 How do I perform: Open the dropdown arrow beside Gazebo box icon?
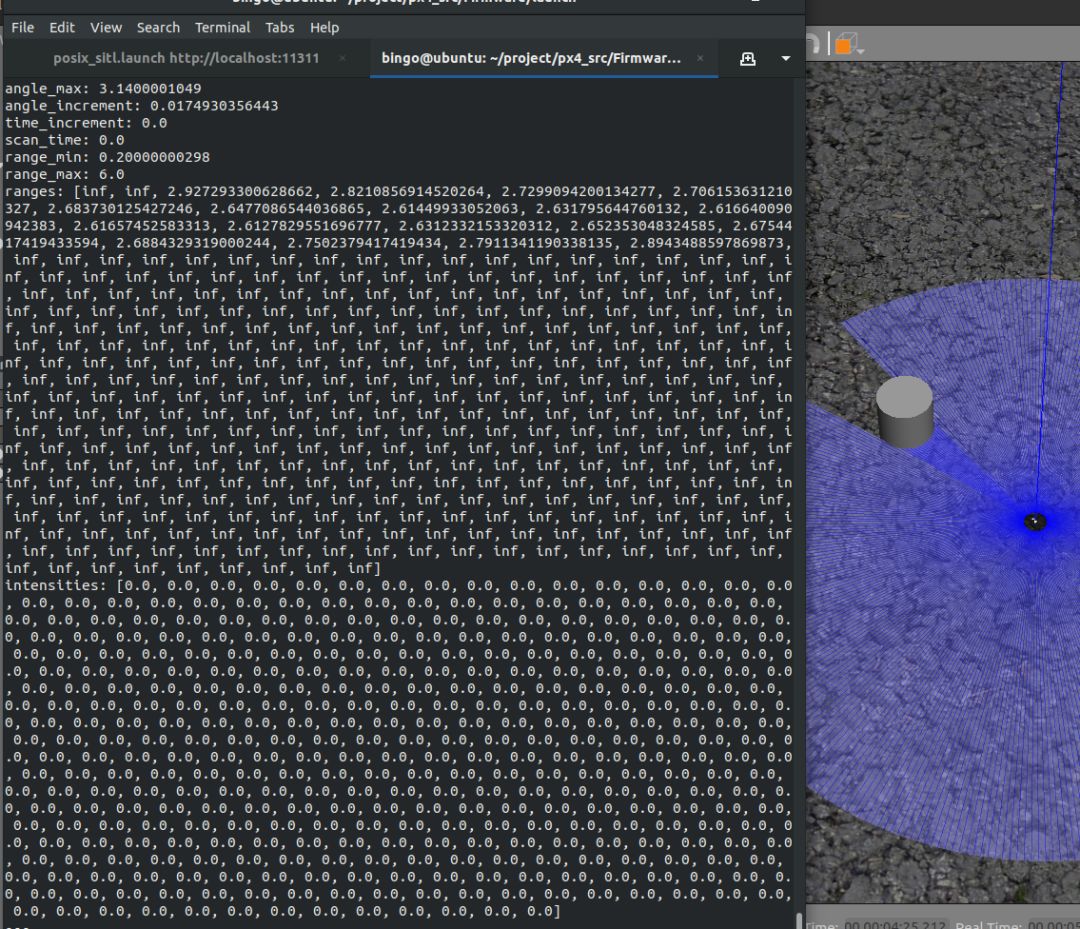click(861, 50)
